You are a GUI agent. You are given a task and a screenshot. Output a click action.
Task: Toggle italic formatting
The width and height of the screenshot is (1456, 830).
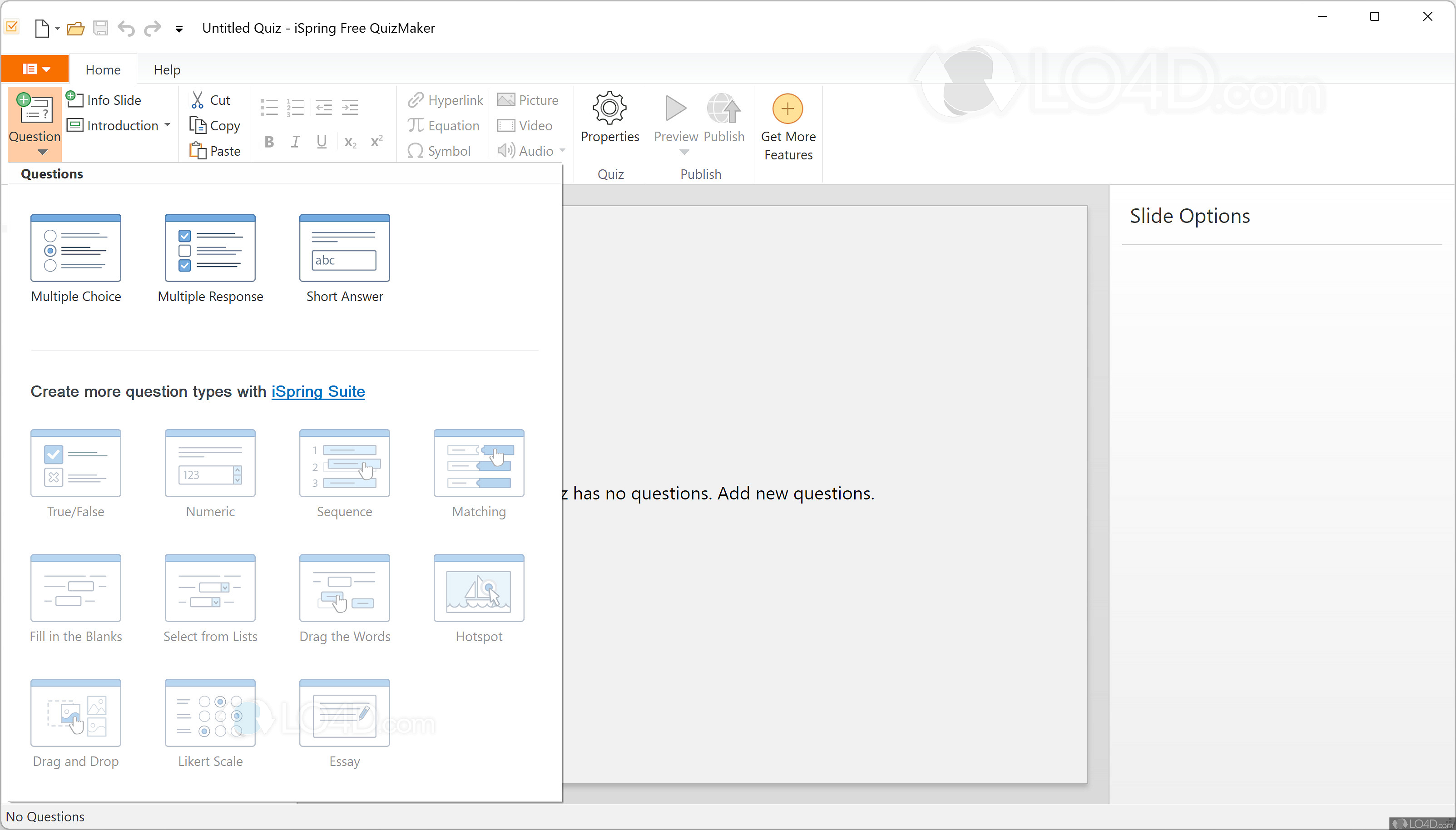(x=295, y=142)
